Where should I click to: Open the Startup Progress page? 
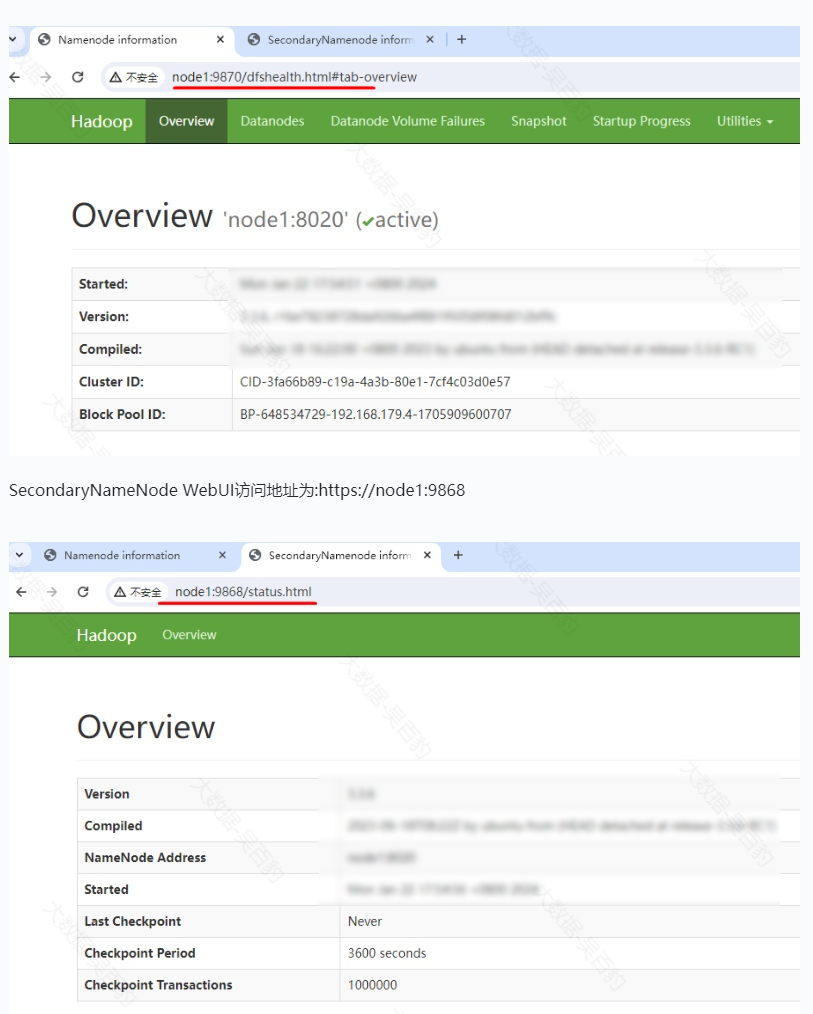click(642, 121)
